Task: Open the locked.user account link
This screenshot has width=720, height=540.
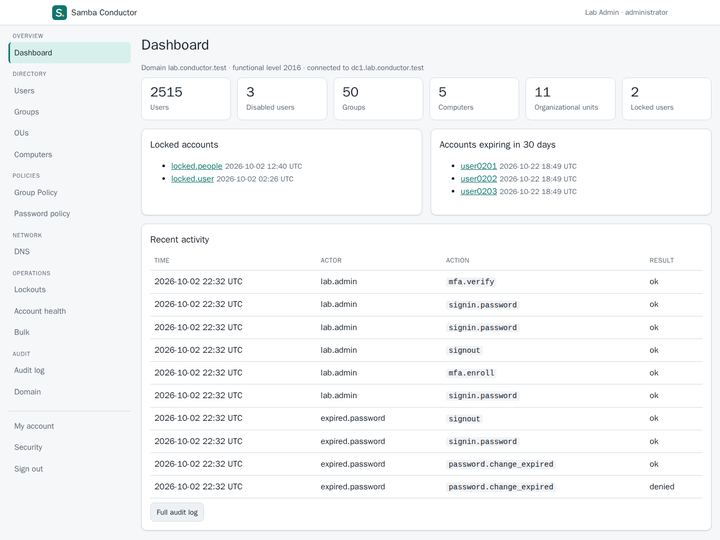Action: (192, 179)
